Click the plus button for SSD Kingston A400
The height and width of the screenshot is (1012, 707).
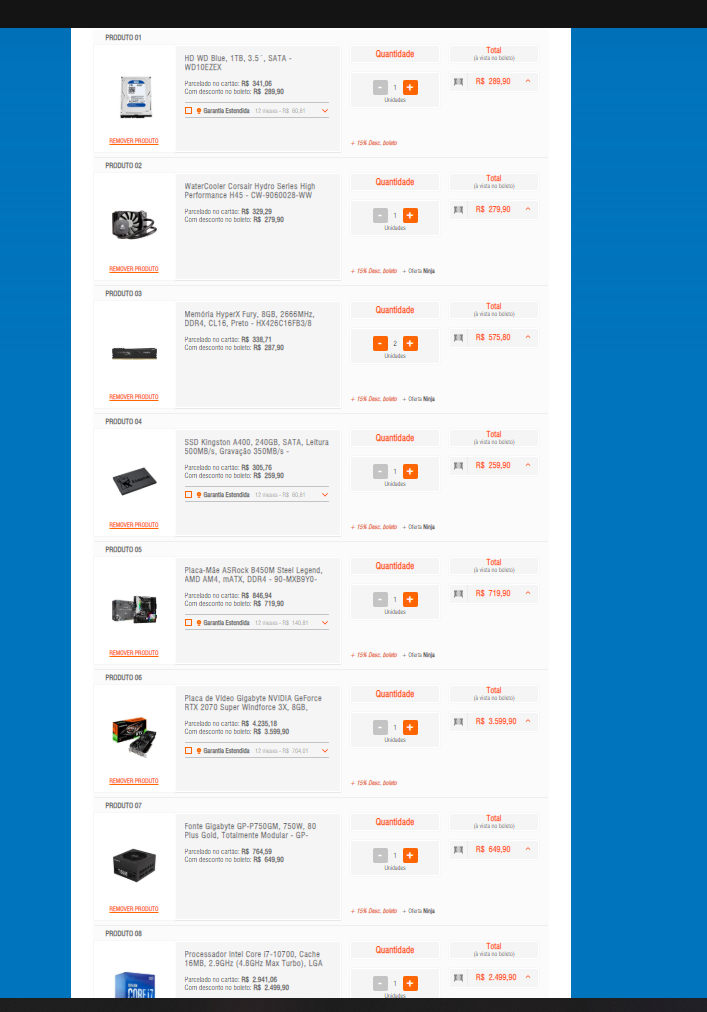coord(410,472)
